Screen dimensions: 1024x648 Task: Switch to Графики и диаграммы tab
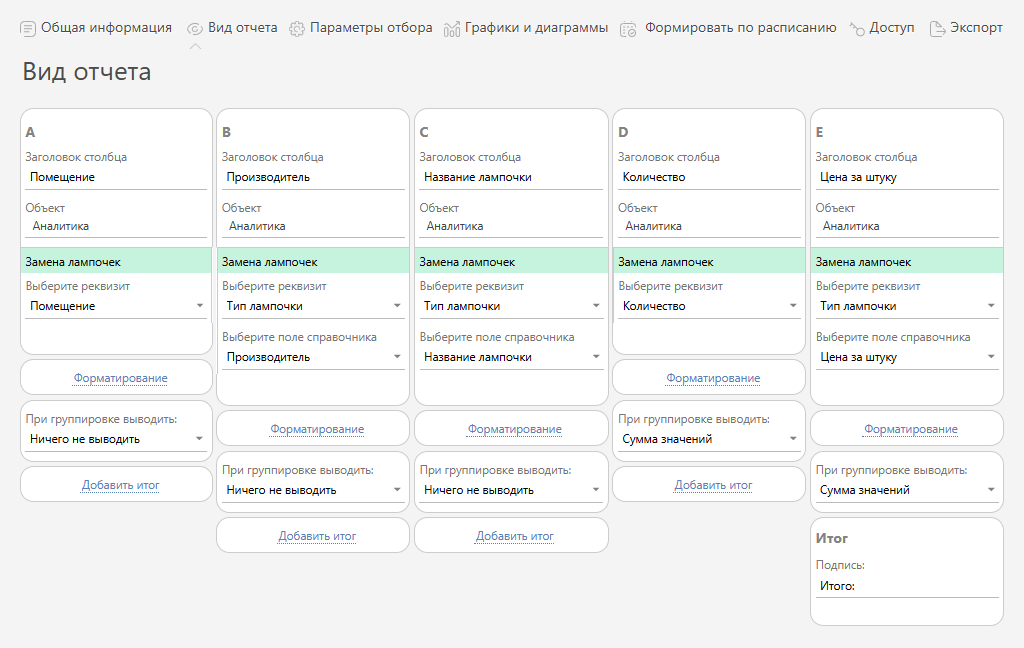point(536,28)
